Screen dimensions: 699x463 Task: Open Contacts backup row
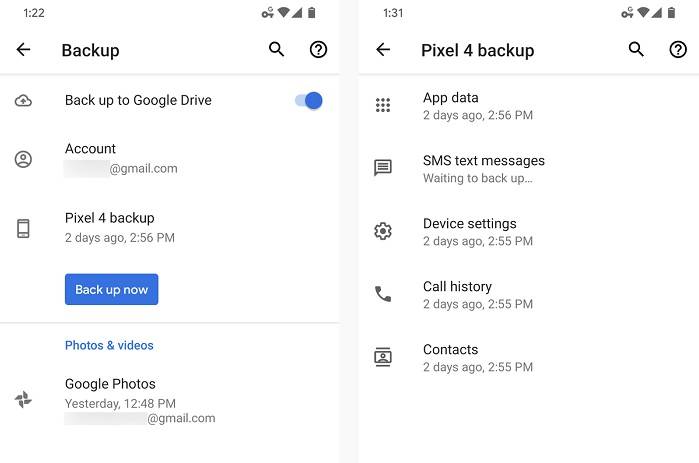(528, 358)
